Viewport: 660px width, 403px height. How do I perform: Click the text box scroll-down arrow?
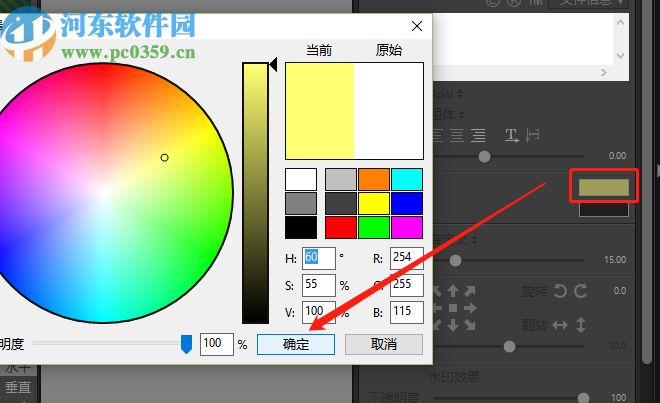coord(620,56)
